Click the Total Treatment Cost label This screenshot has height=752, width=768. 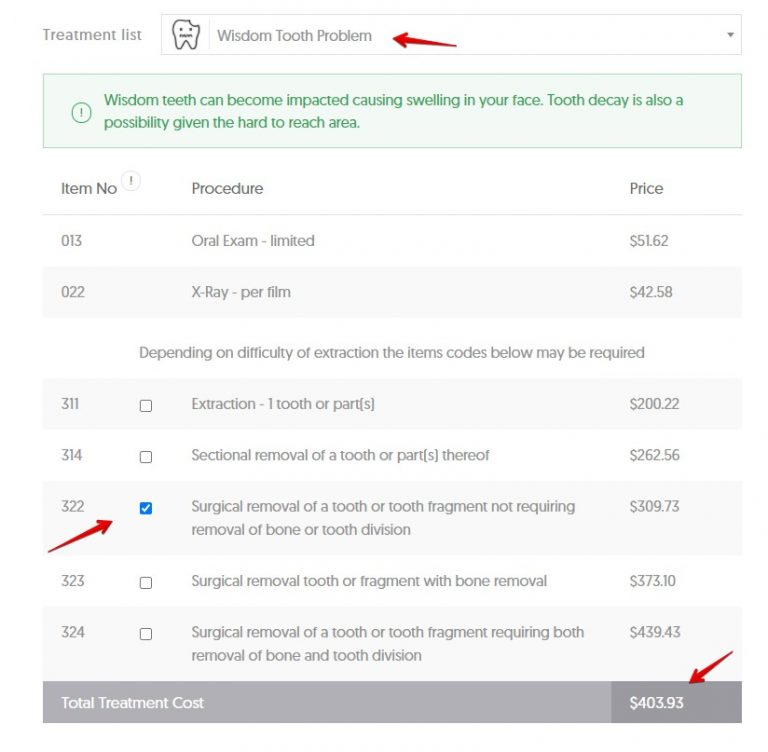coord(132,703)
